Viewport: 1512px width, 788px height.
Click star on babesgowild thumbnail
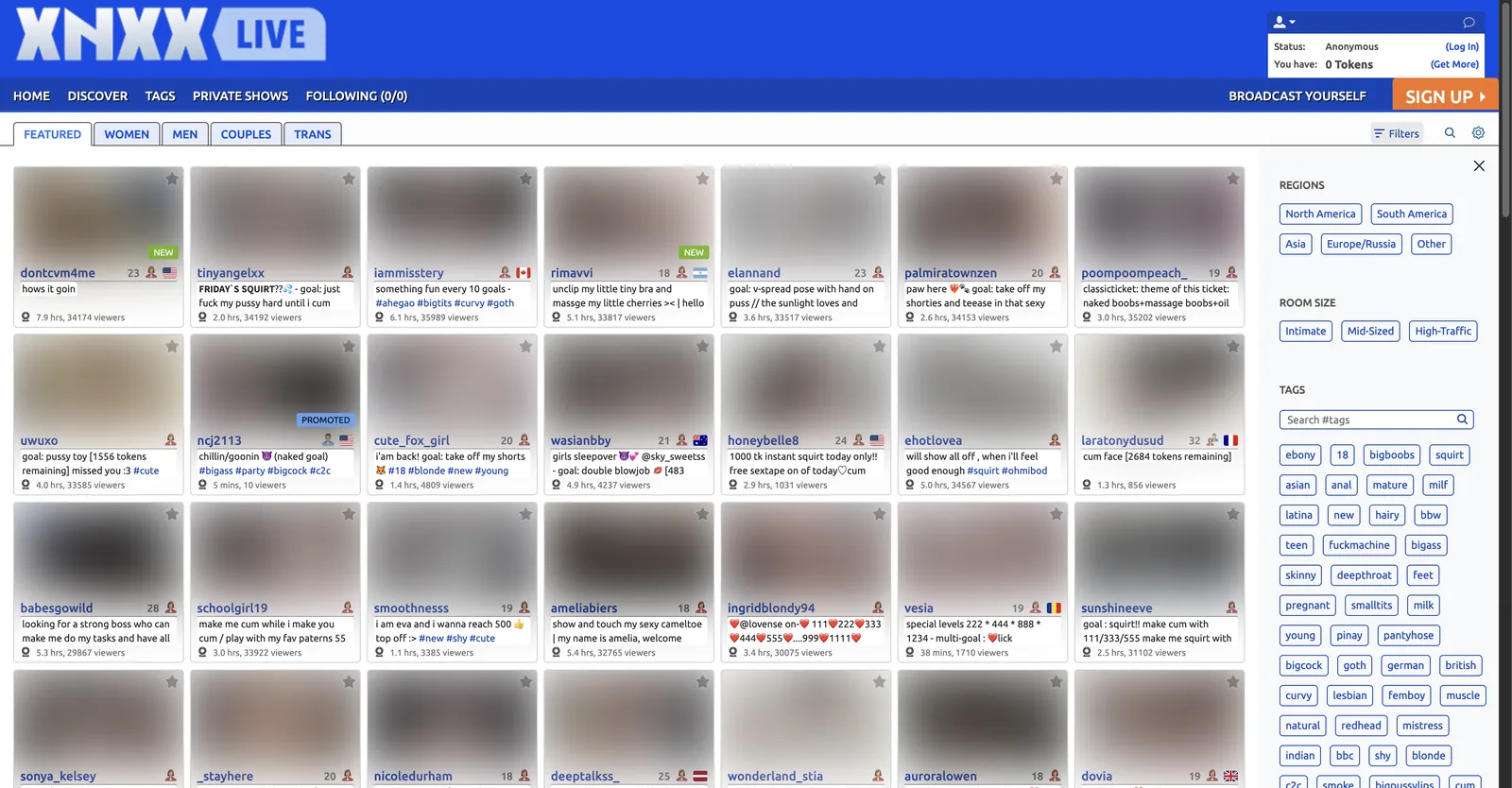coord(172,514)
